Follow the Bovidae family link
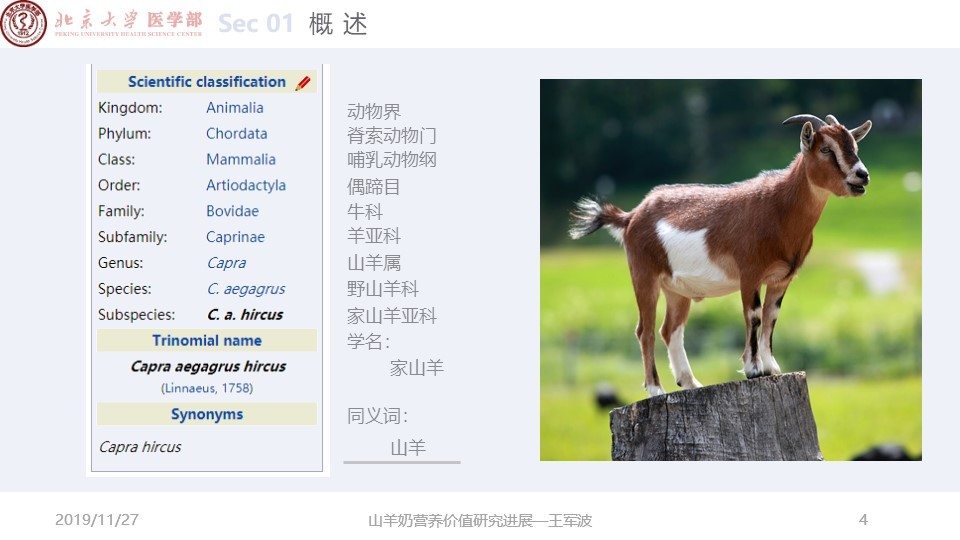 point(232,211)
